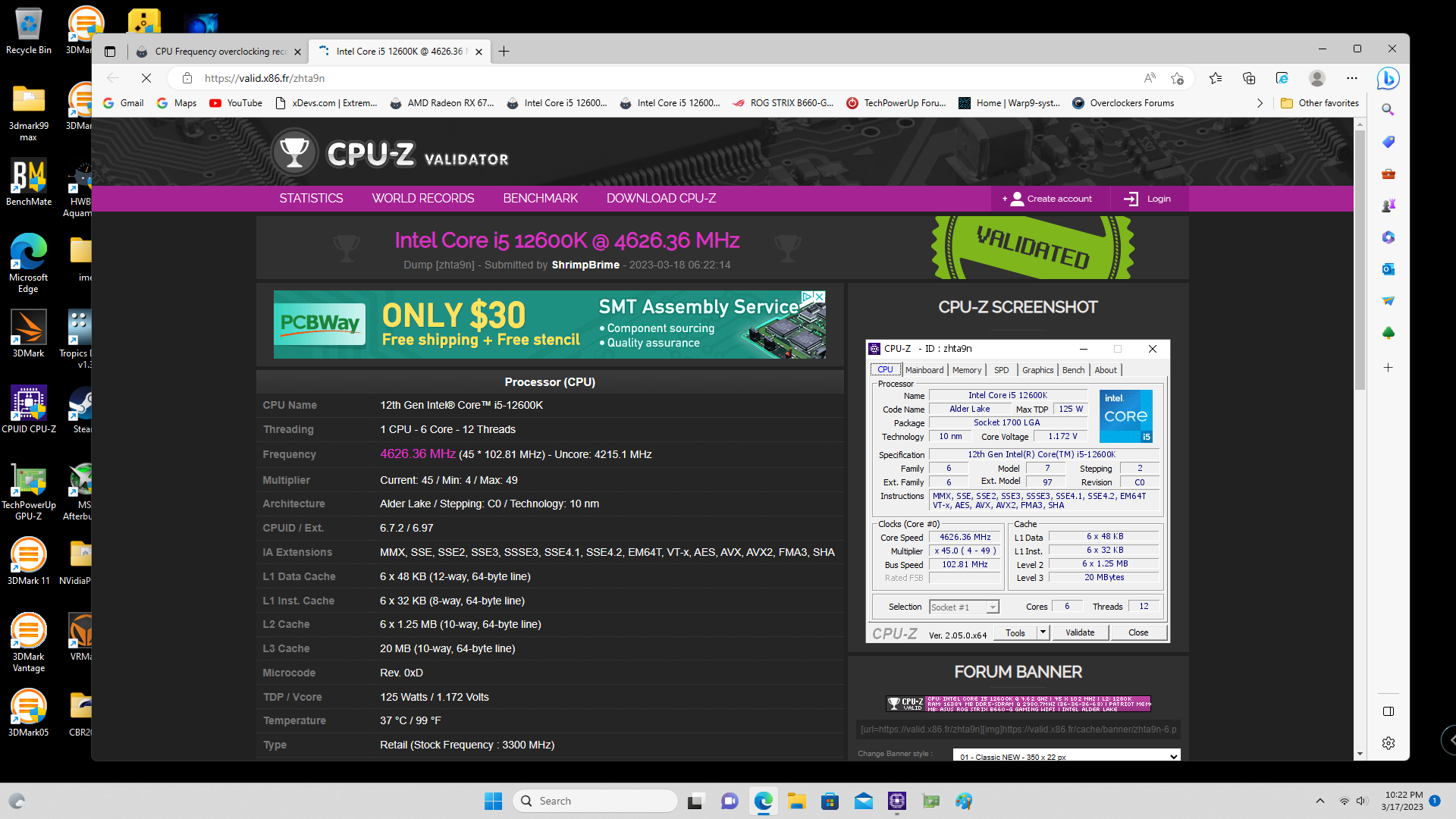Go to BENCHMARK menu item

pyautogui.click(x=541, y=198)
